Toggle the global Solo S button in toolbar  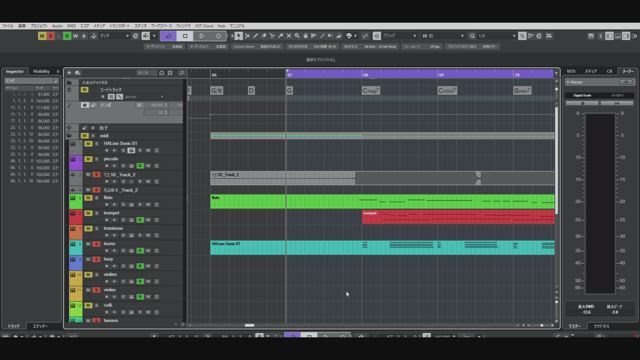[x=51, y=36]
